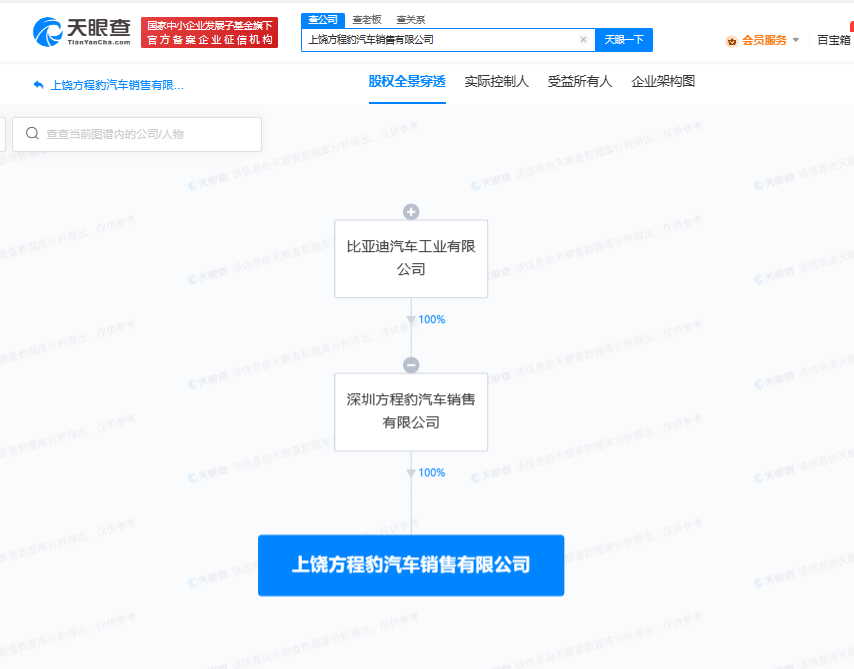Viewport: 854px width, 669px height.
Task: Select the 比亚迪汽车工业有限公司 node
Action: coord(411,258)
